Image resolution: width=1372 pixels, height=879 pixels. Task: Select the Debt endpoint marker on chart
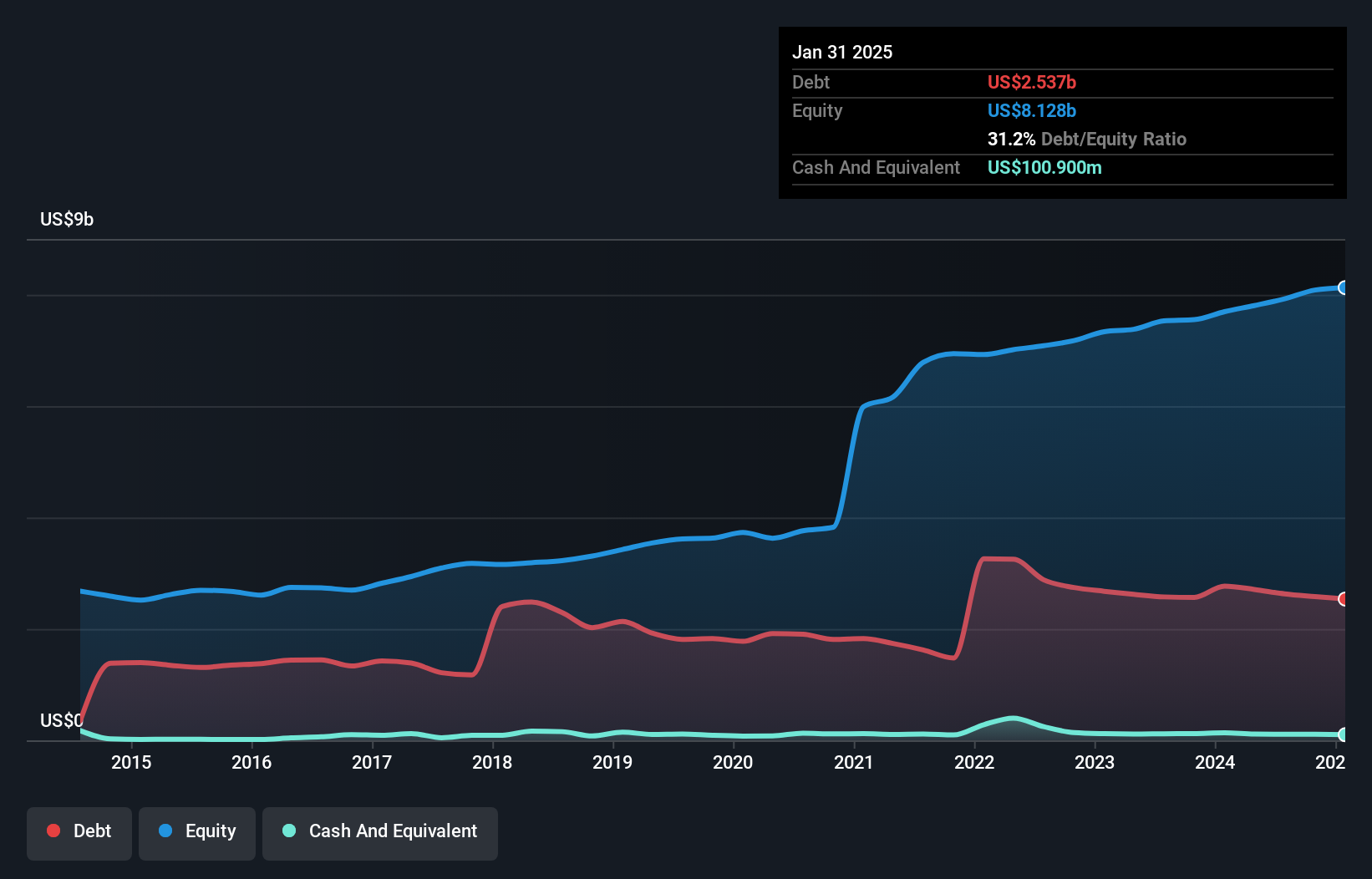click(1343, 599)
